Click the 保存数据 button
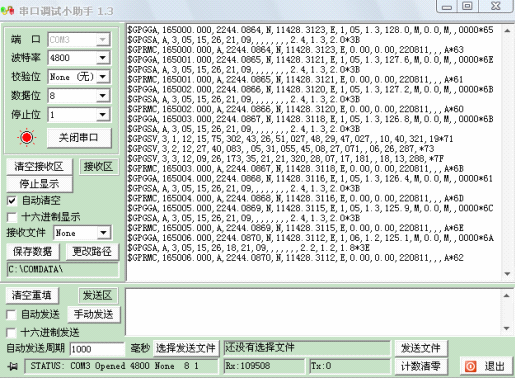Screen dimensions: 515x379 (x=32, y=251)
